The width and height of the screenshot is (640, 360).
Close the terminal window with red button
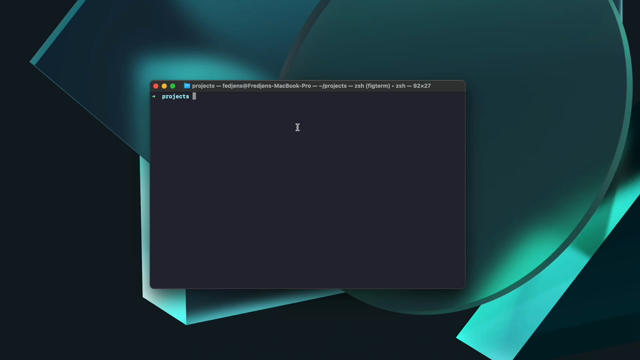(x=156, y=86)
